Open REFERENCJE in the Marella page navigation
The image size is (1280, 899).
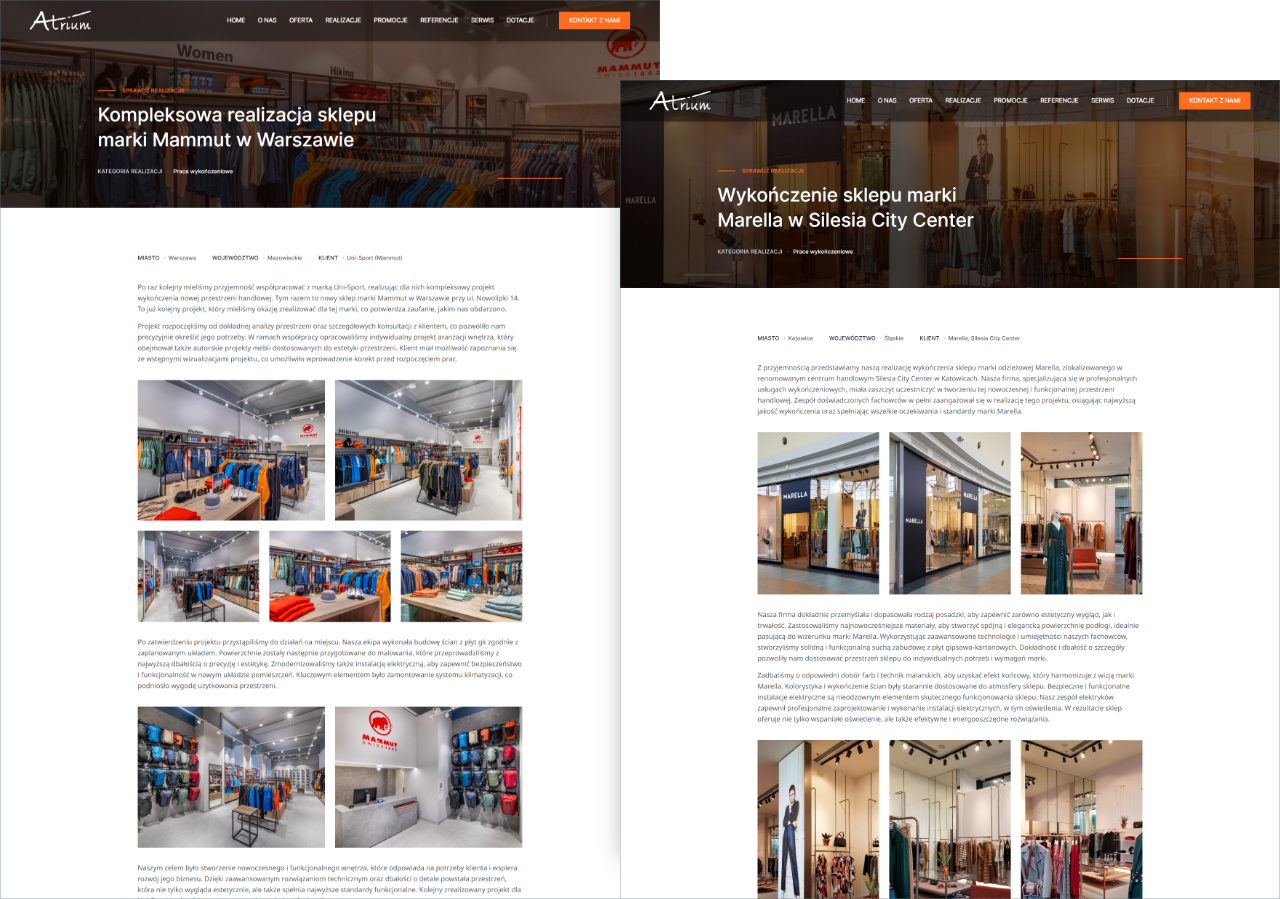(x=1059, y=101)
